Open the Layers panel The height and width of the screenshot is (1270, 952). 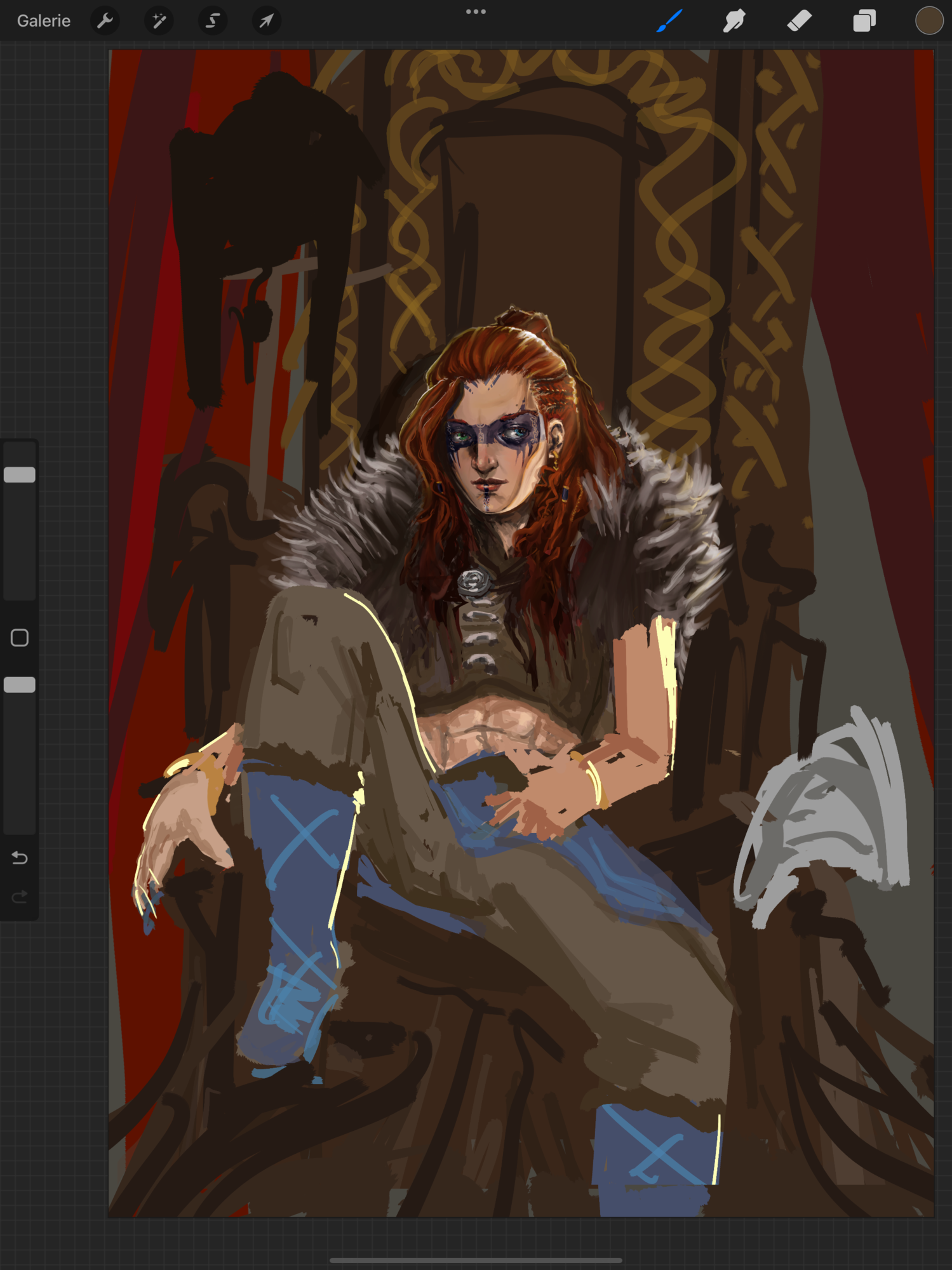click(864, 21)
